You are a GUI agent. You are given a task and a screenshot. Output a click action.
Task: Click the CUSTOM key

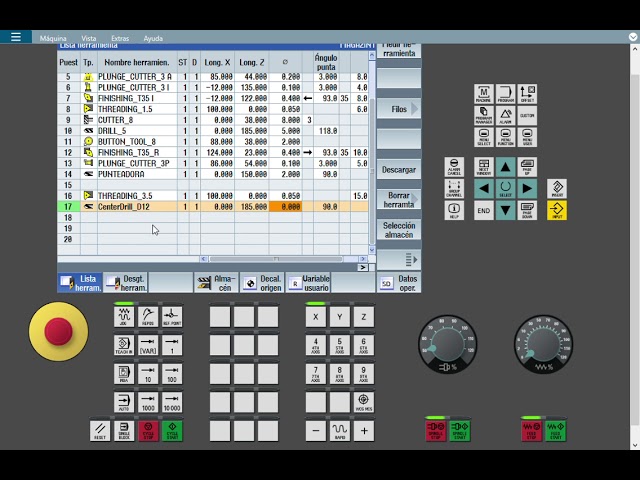coord(527,115)
